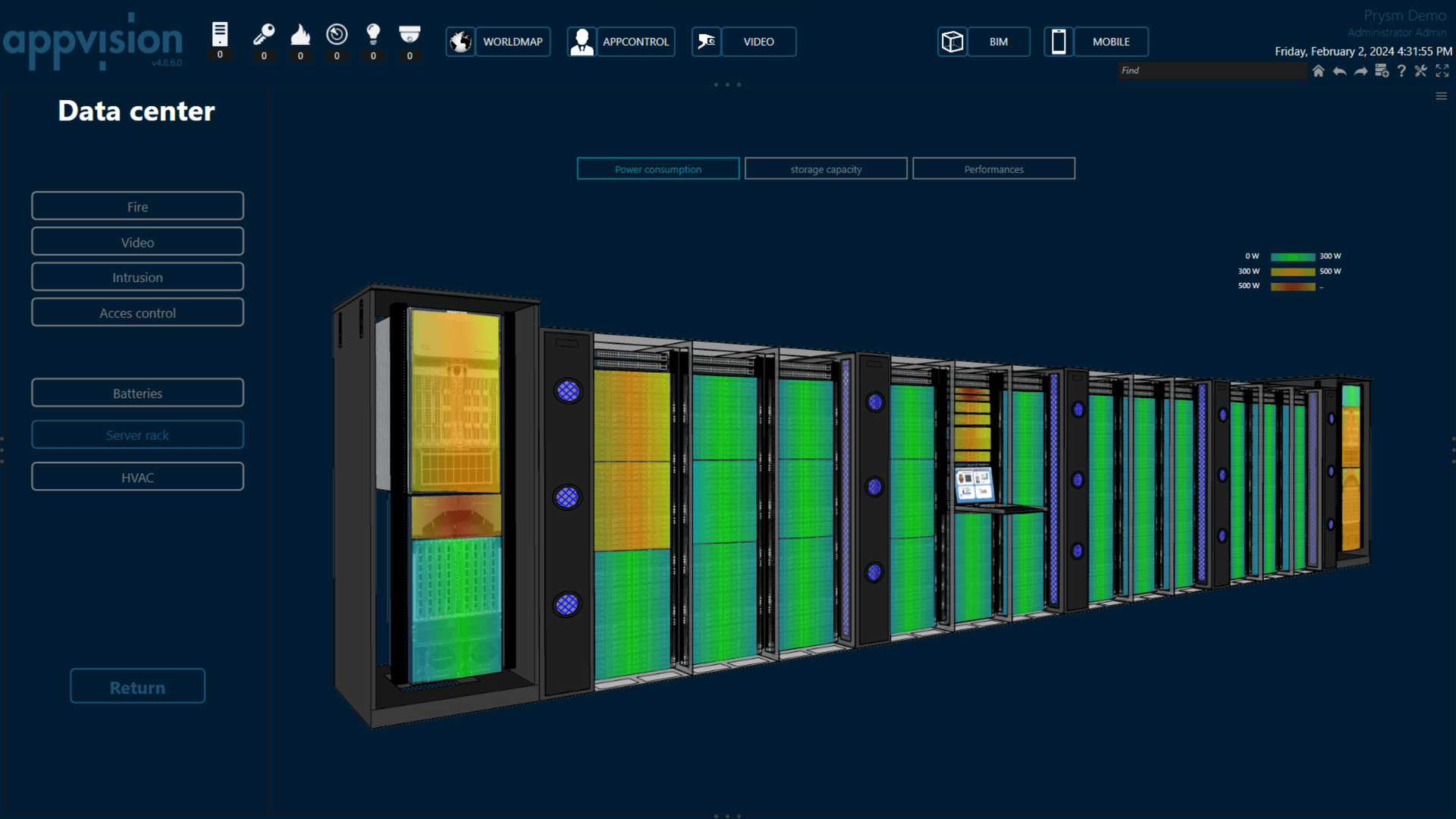1456x819 pixels.
Task: Click the server alarm counter icon
Action: 220,34
